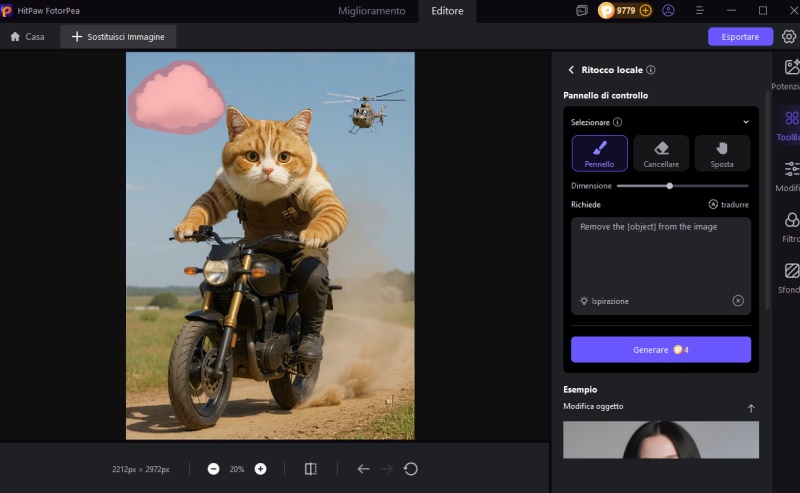Viewport: 800px width, 493px height.
Task: Open the Modifica adjustments sidebar item
Action: tap(788, 176)
